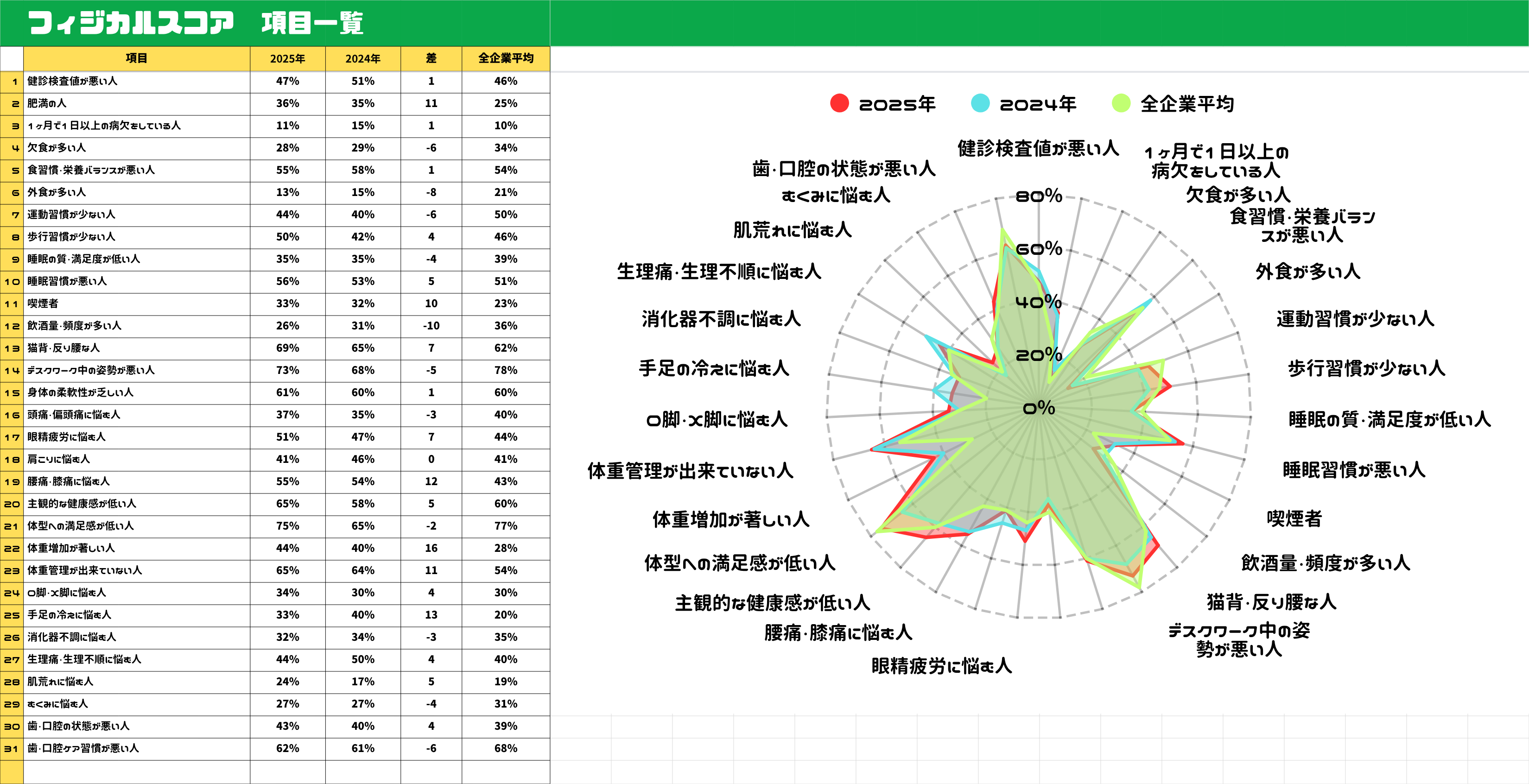
Task: Click the -10 difference for 飲酒量・頻度が多い人
Action: [431, 326]
